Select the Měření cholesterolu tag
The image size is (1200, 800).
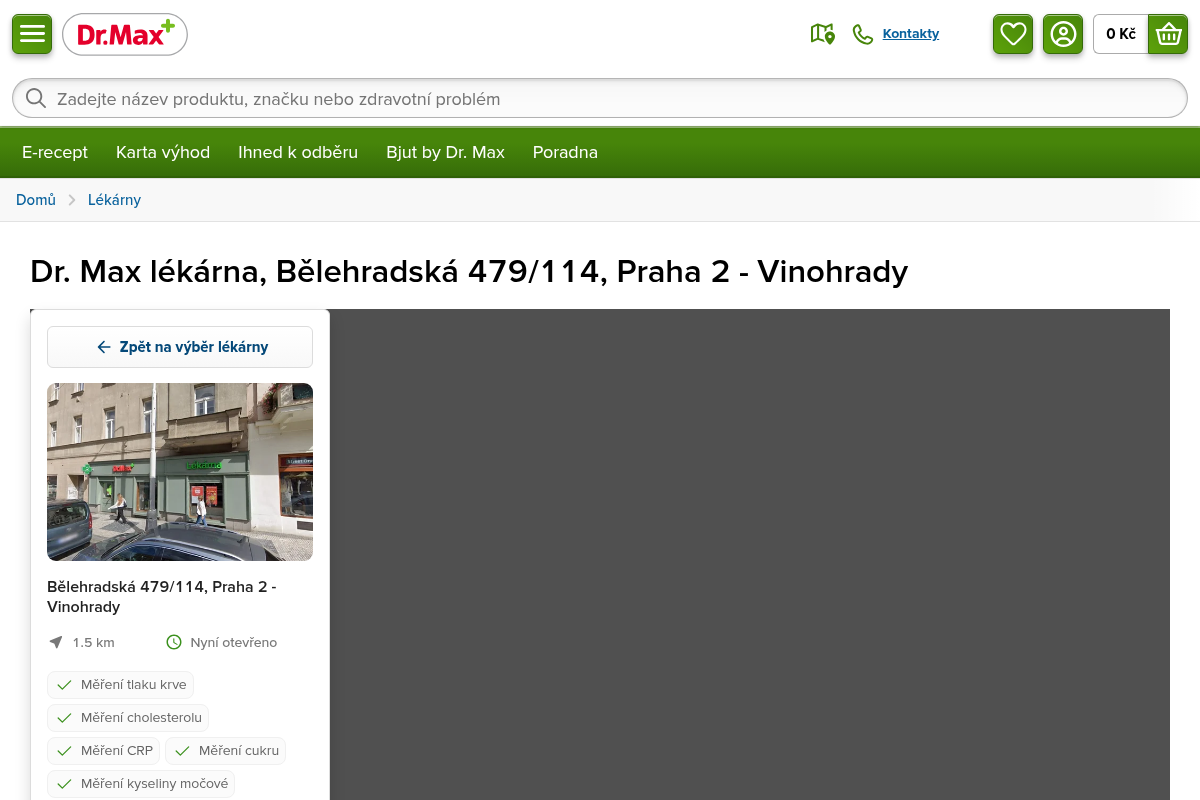[x=128, y=718]
